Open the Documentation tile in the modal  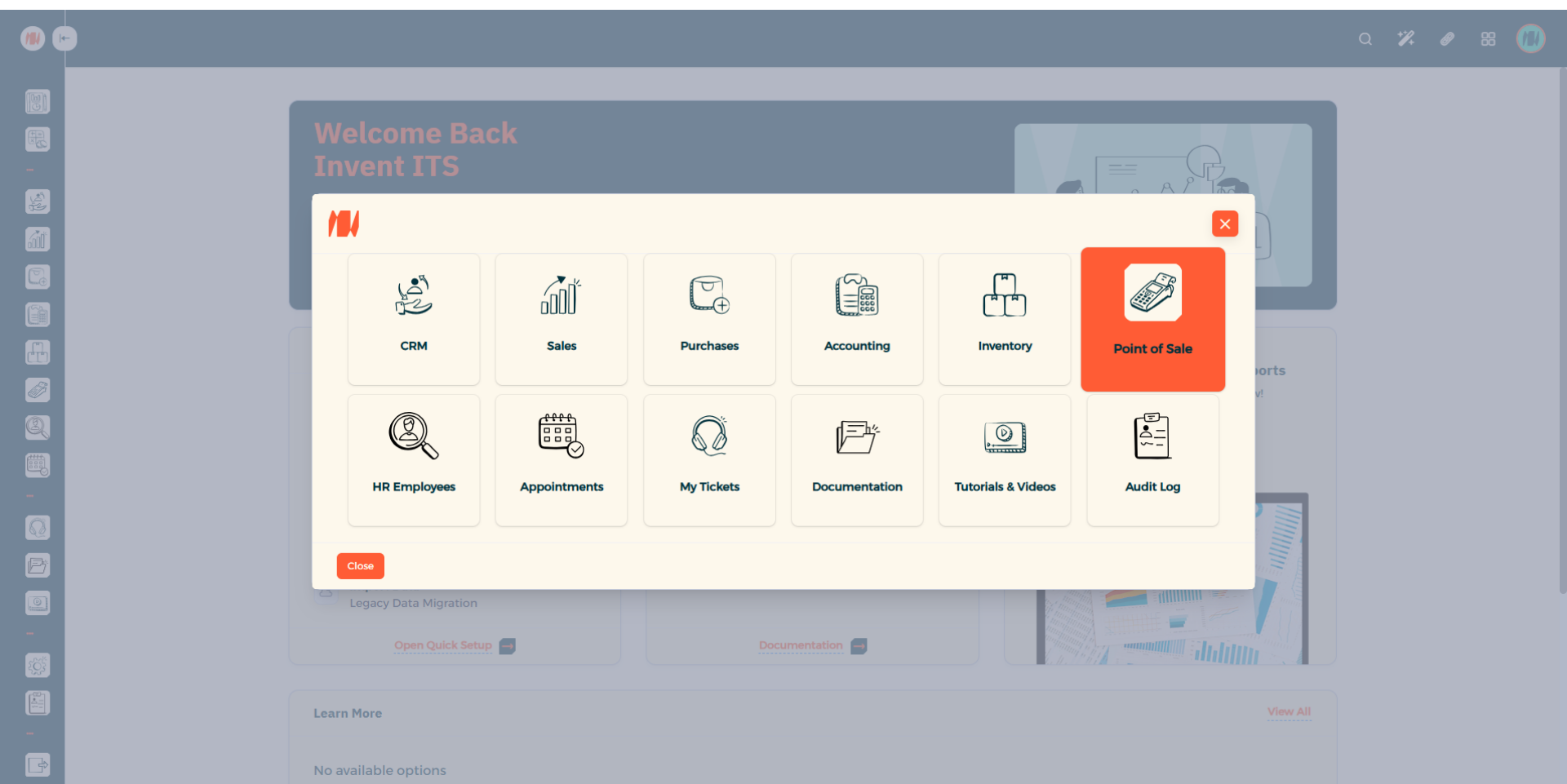[857, 460]
